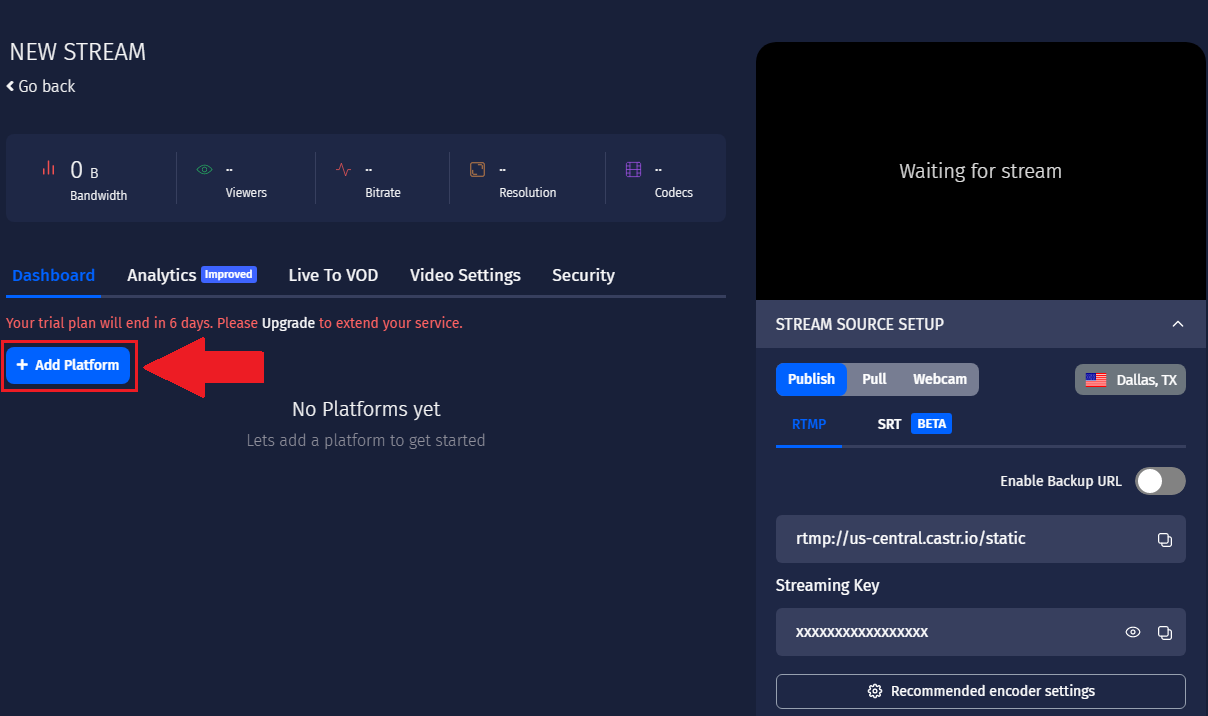
Task: Select the RTMP protocol tab
Action: click(809, 424)
